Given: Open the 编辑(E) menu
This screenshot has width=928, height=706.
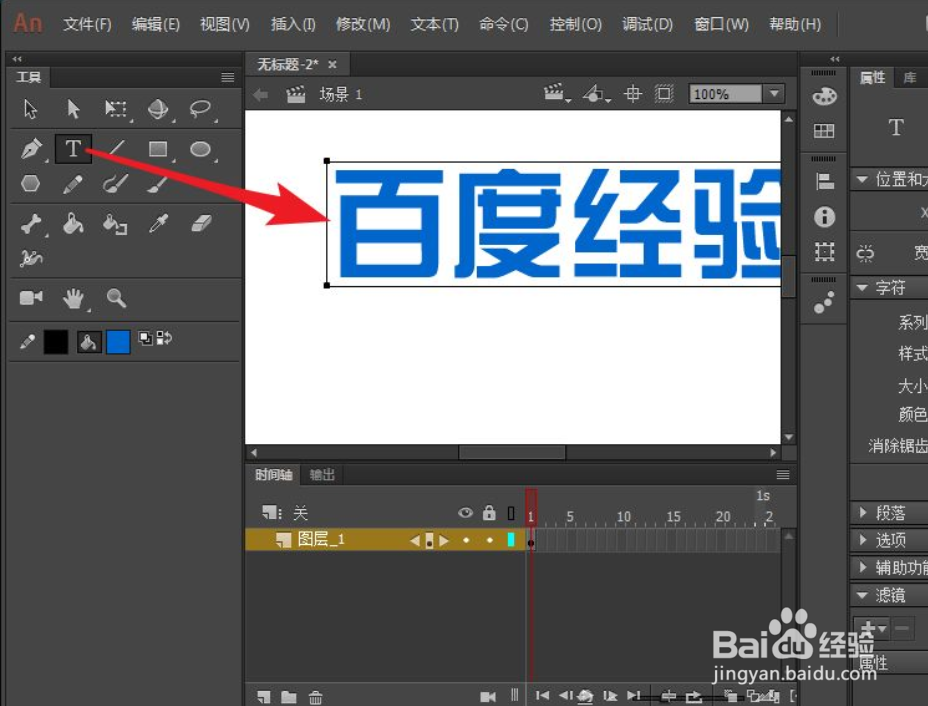Looking at the screenshot, I should coord(156,24).
